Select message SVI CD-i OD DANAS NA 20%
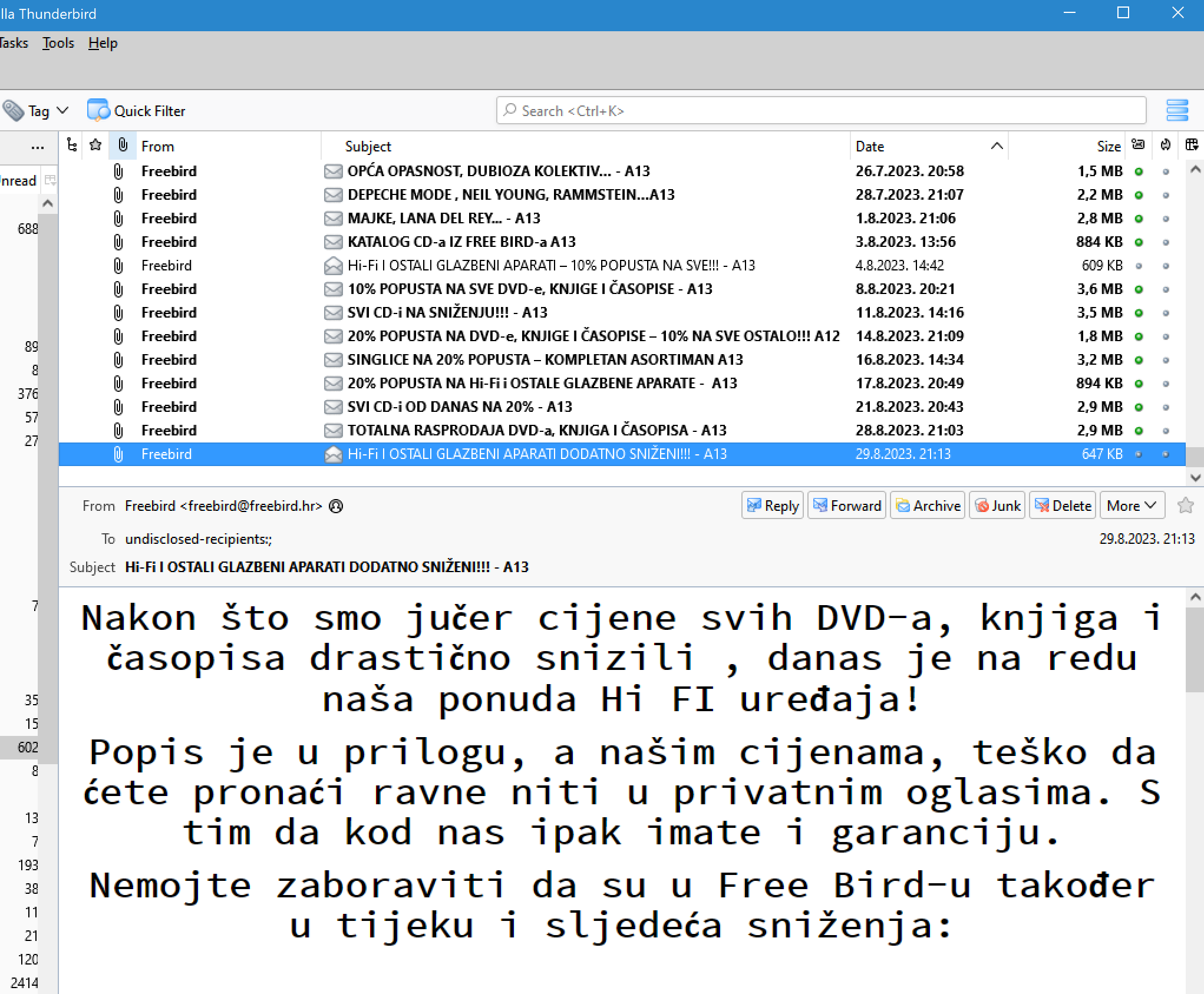 622,407
